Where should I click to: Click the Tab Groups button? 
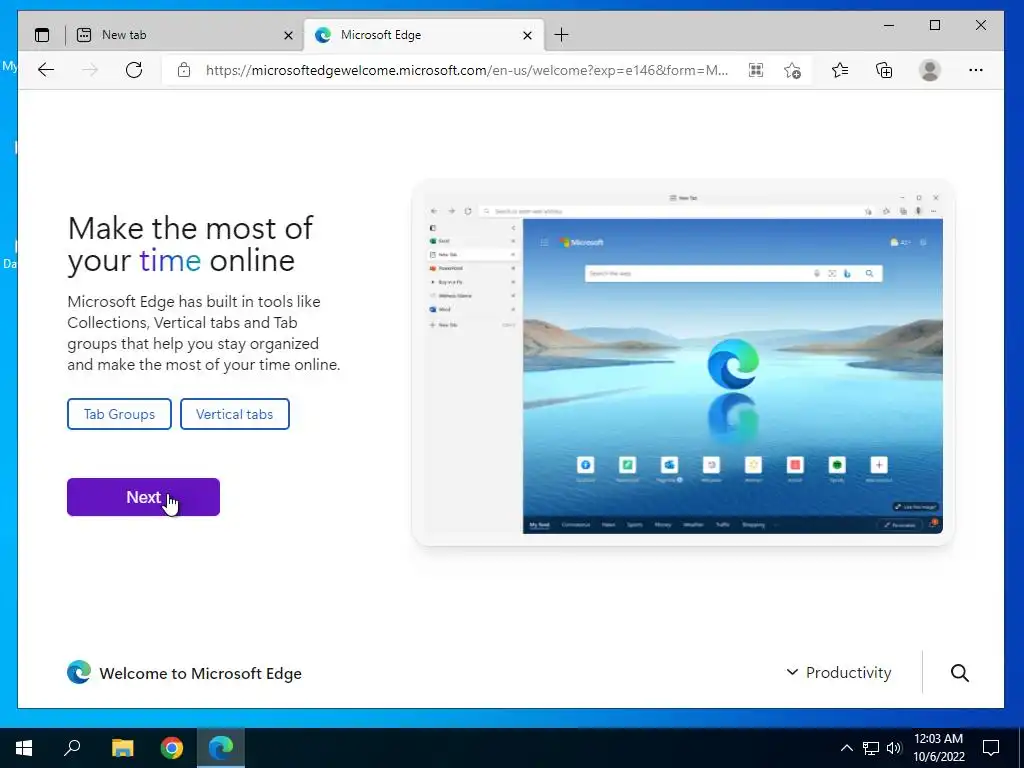coord(120,414)
